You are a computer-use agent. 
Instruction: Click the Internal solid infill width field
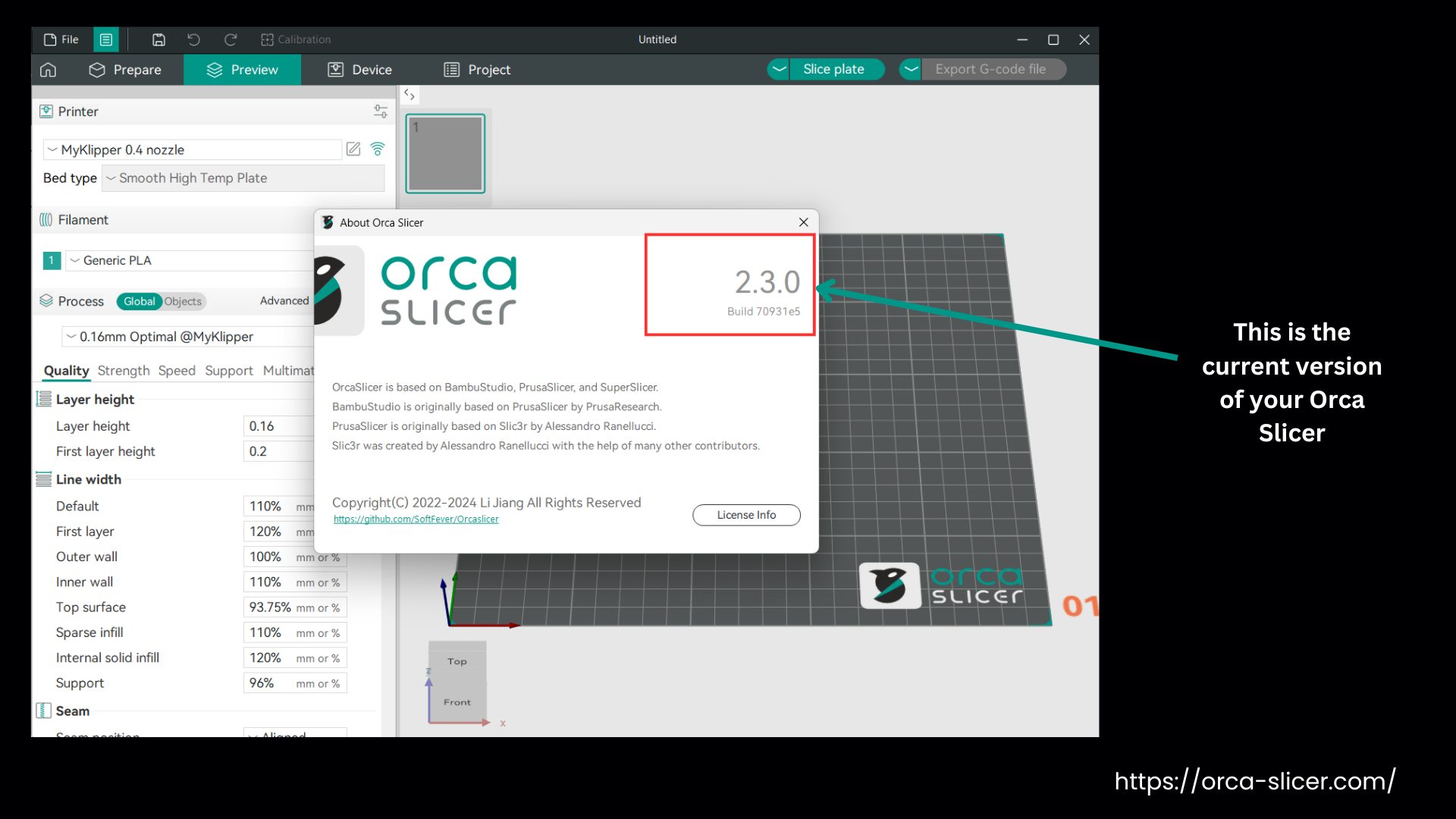coord(295,657)
